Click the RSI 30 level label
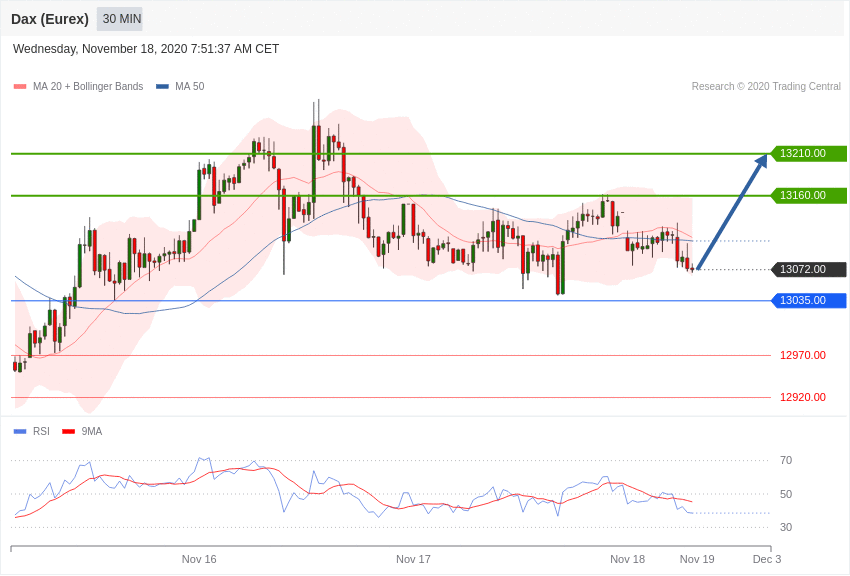 (786, 527)
